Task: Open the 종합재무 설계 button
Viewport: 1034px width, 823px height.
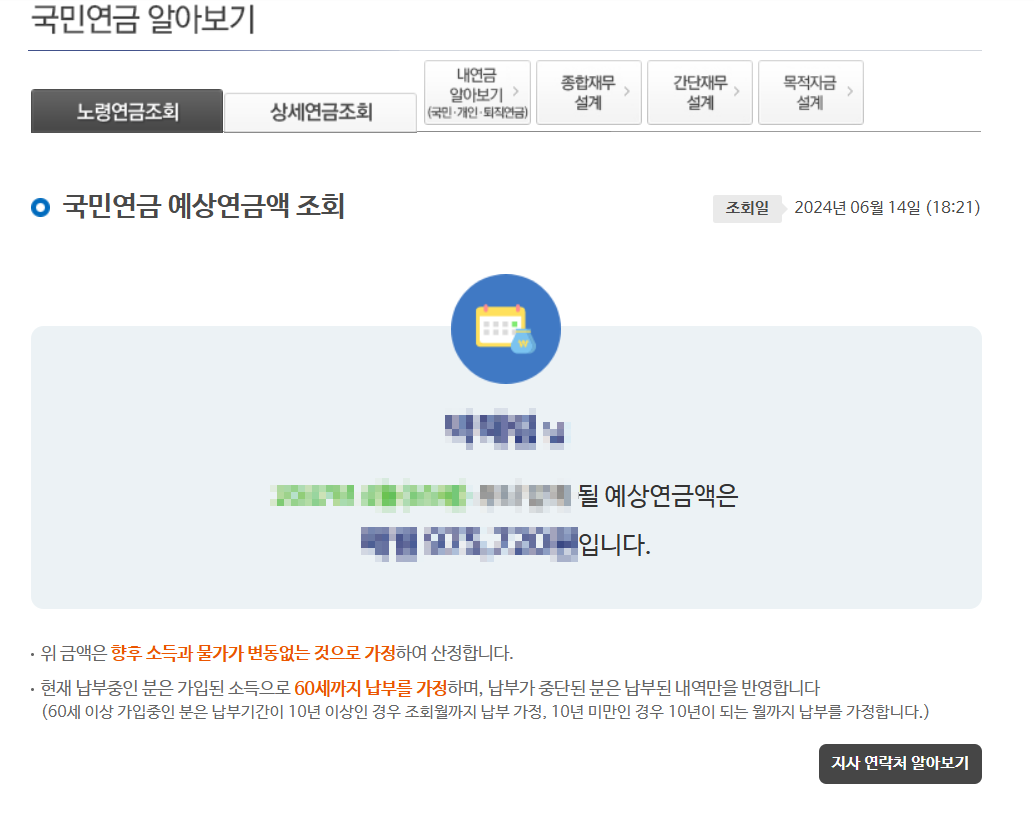Action: 589,92
